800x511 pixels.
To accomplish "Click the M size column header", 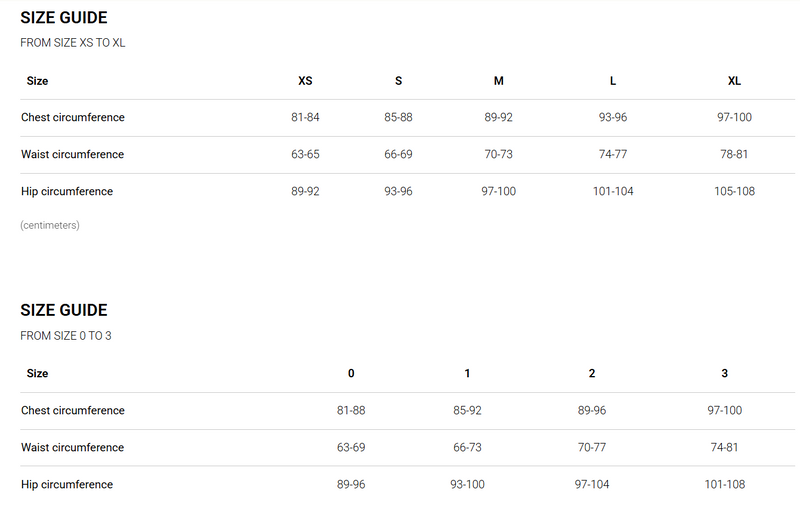I will (498, 81).
